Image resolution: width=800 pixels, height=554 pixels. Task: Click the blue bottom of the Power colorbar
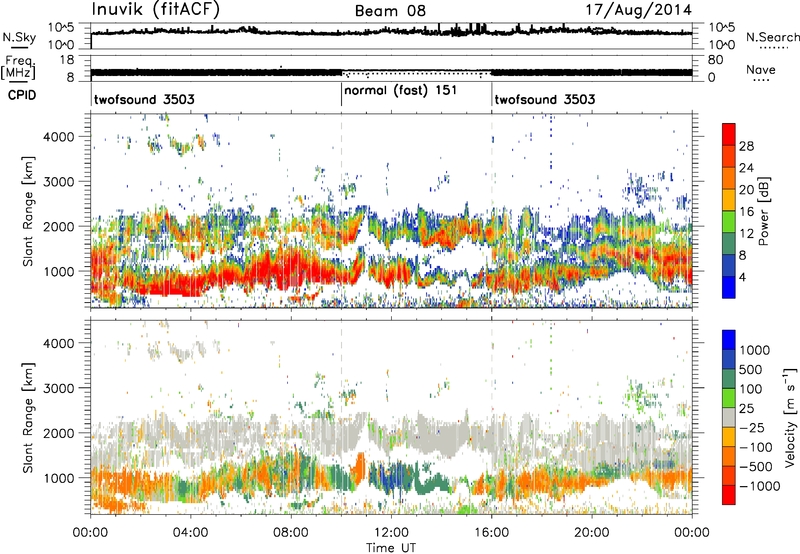(729, 288)
